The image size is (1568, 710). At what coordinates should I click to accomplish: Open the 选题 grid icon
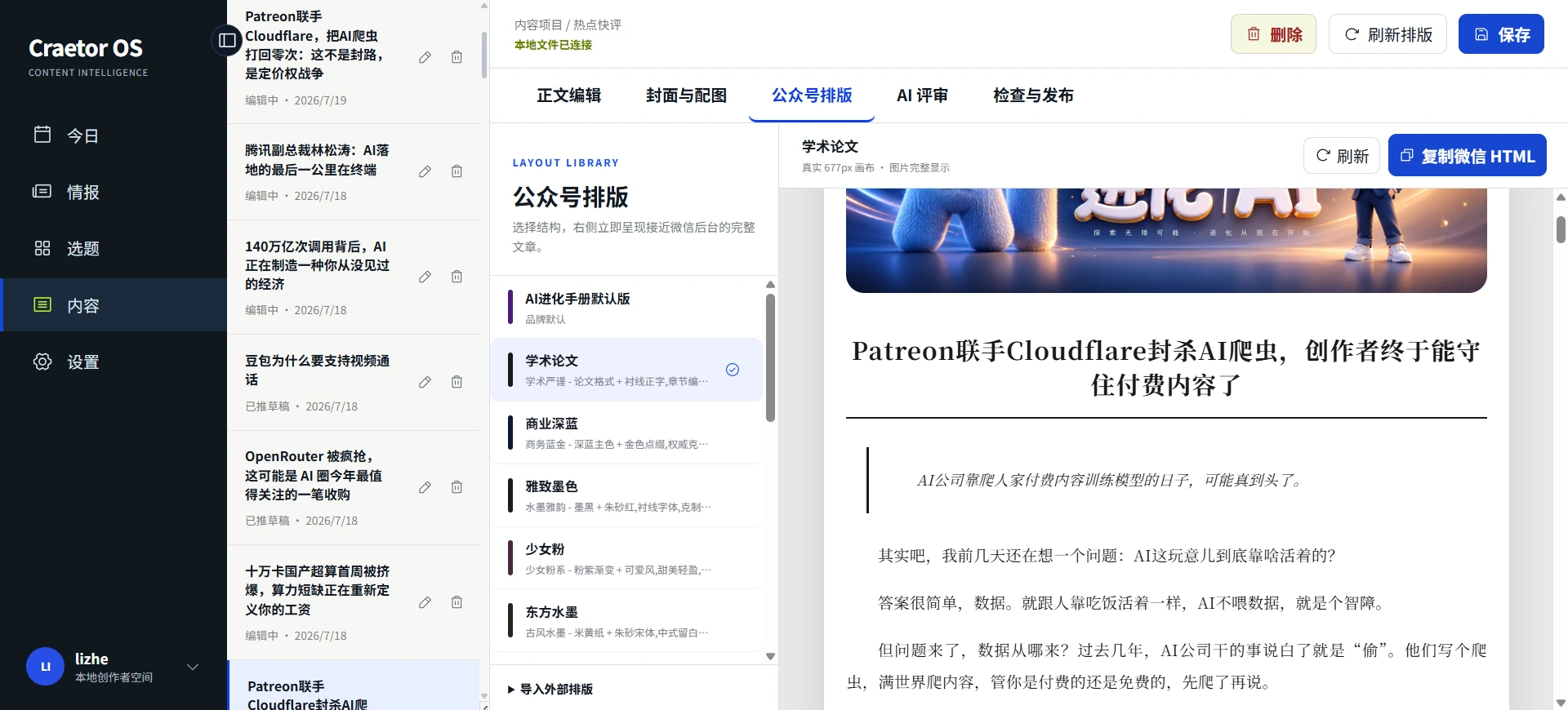42,248
